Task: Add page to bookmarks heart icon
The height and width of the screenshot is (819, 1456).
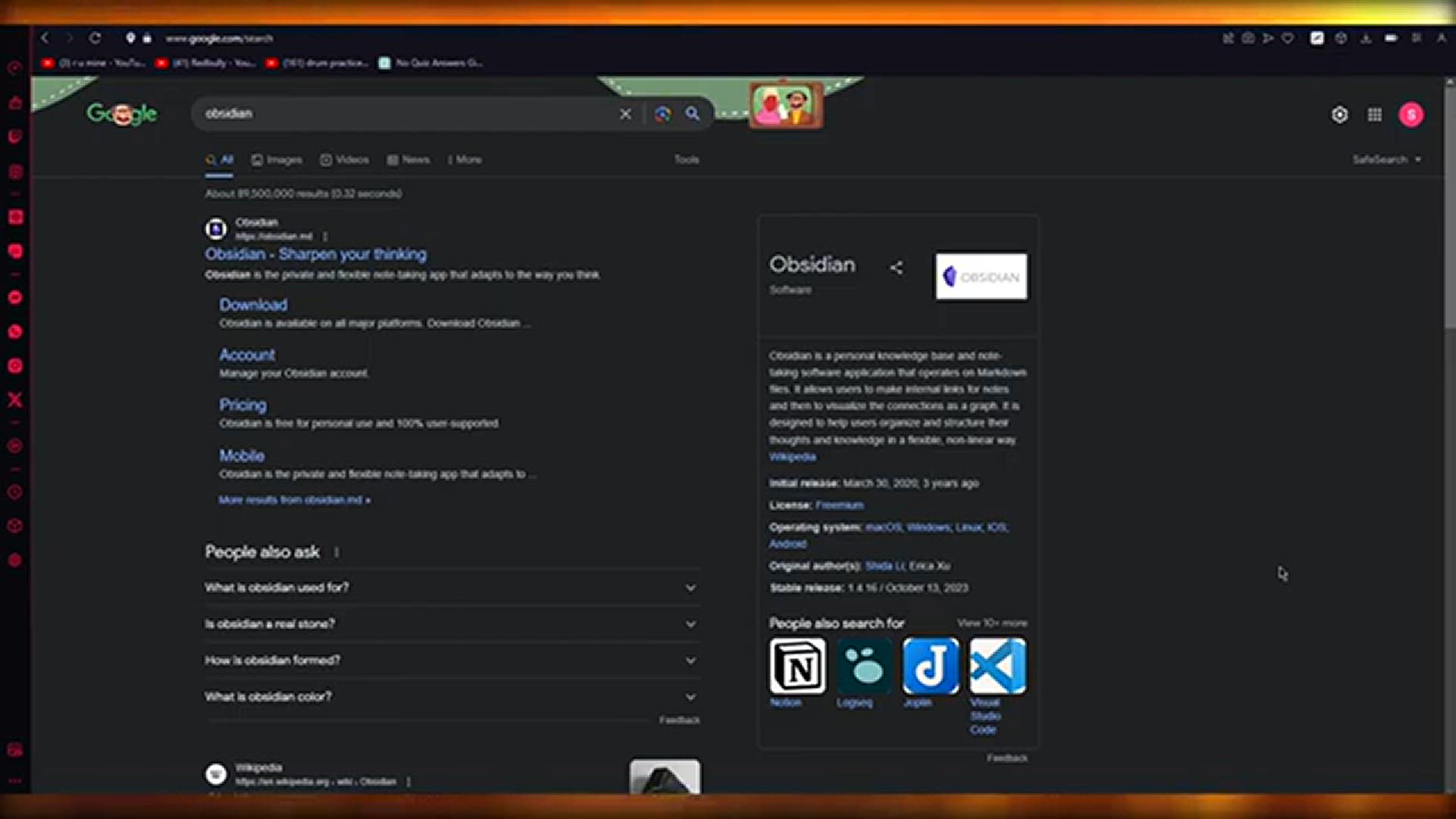Action: click(x=1288, y=38)
